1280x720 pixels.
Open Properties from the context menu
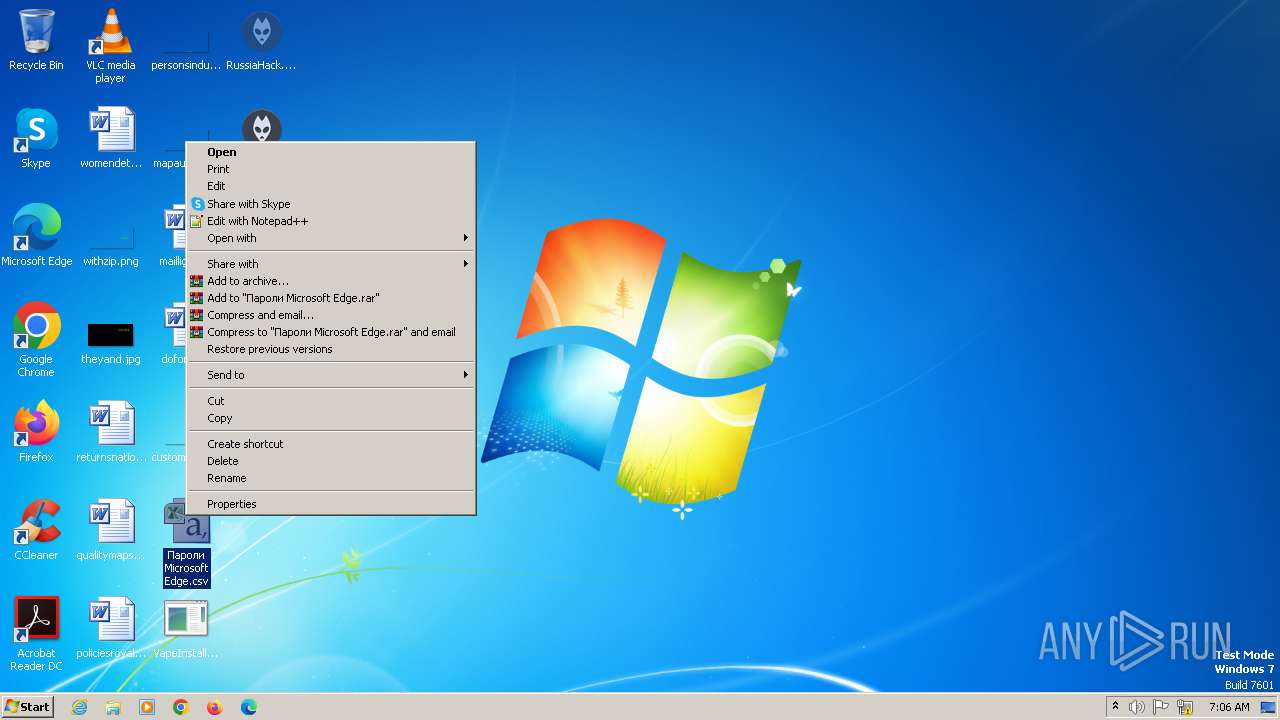(x=331, y=504)
